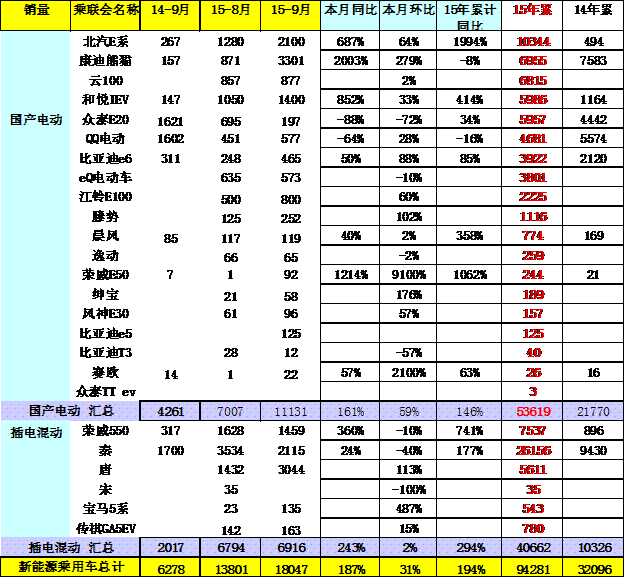This screenshot has height=578, width=625.
Task: Click the 传祺GA5EV row name
Action: click(106, 529)
